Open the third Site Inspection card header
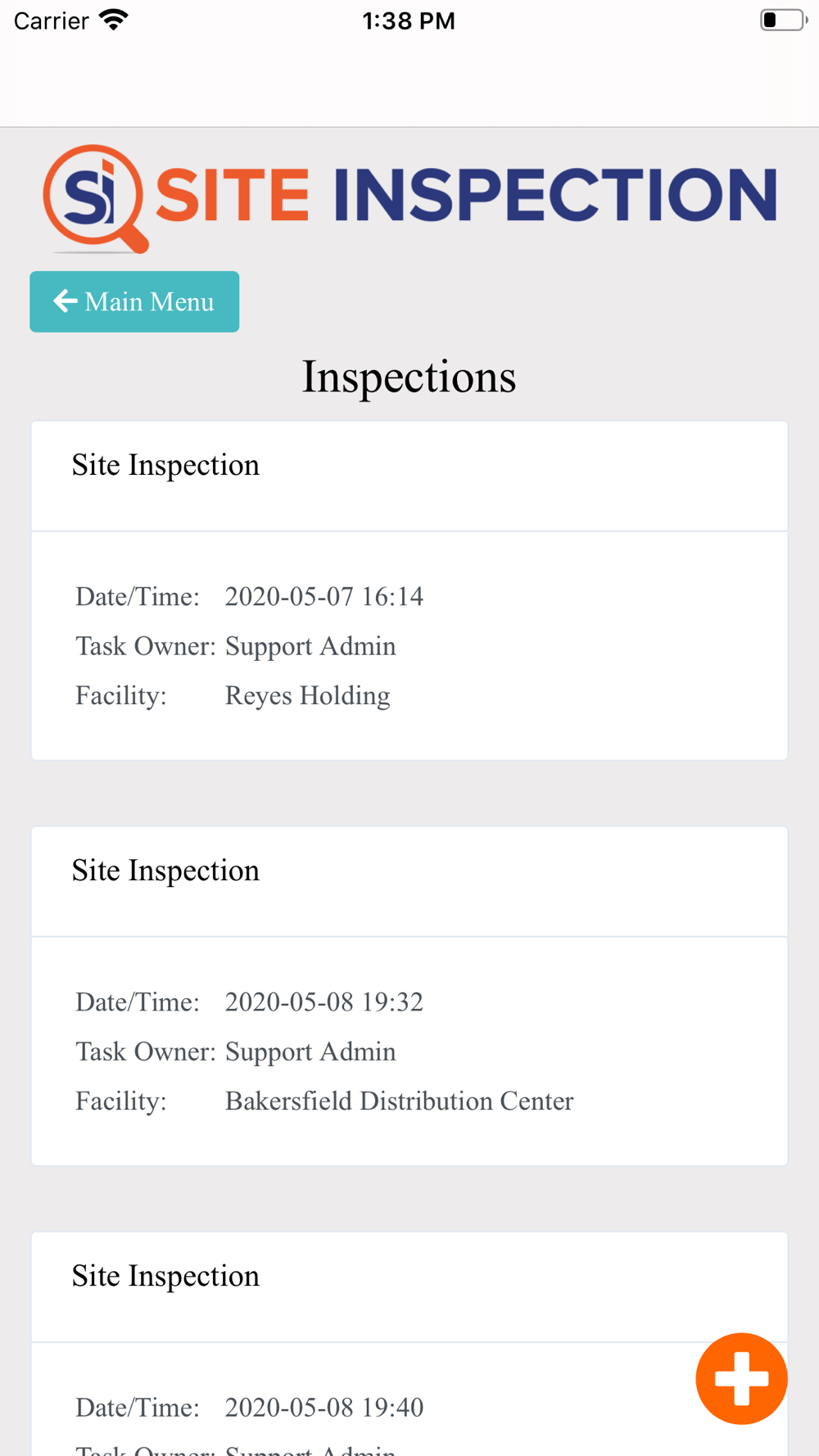 (165, 1276)
